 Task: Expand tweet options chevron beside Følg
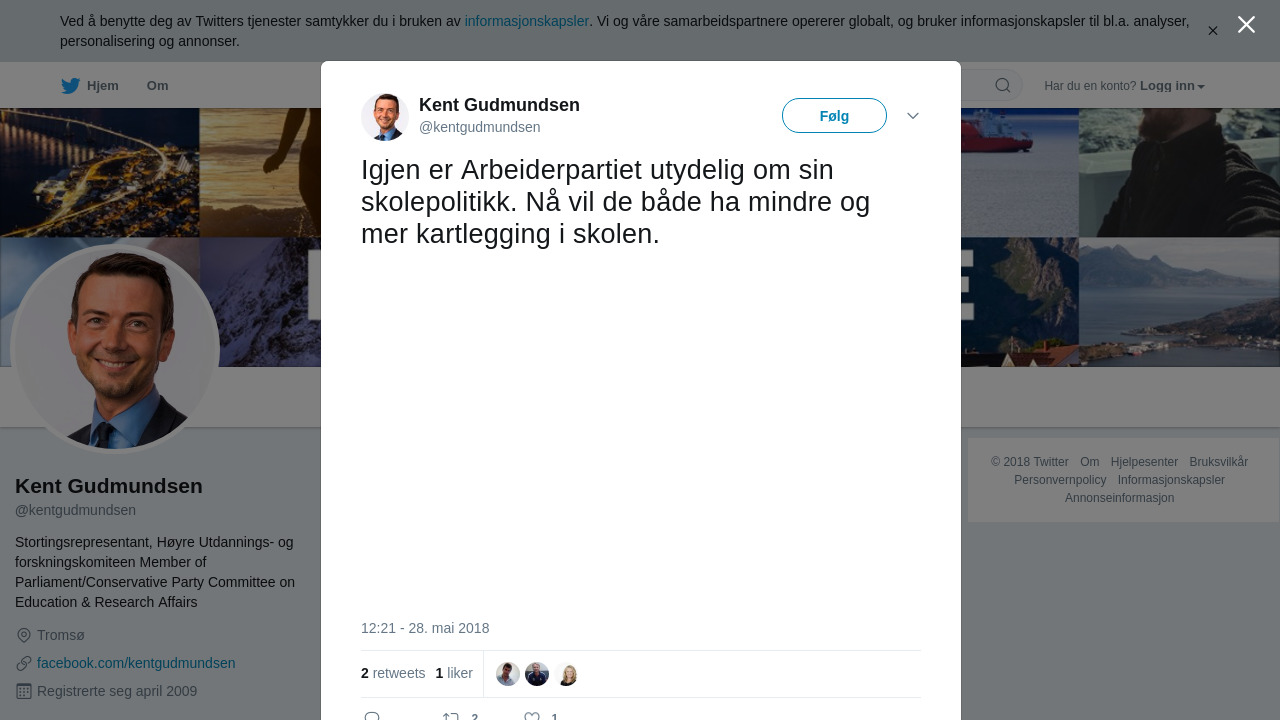click(x=913, y=116)
